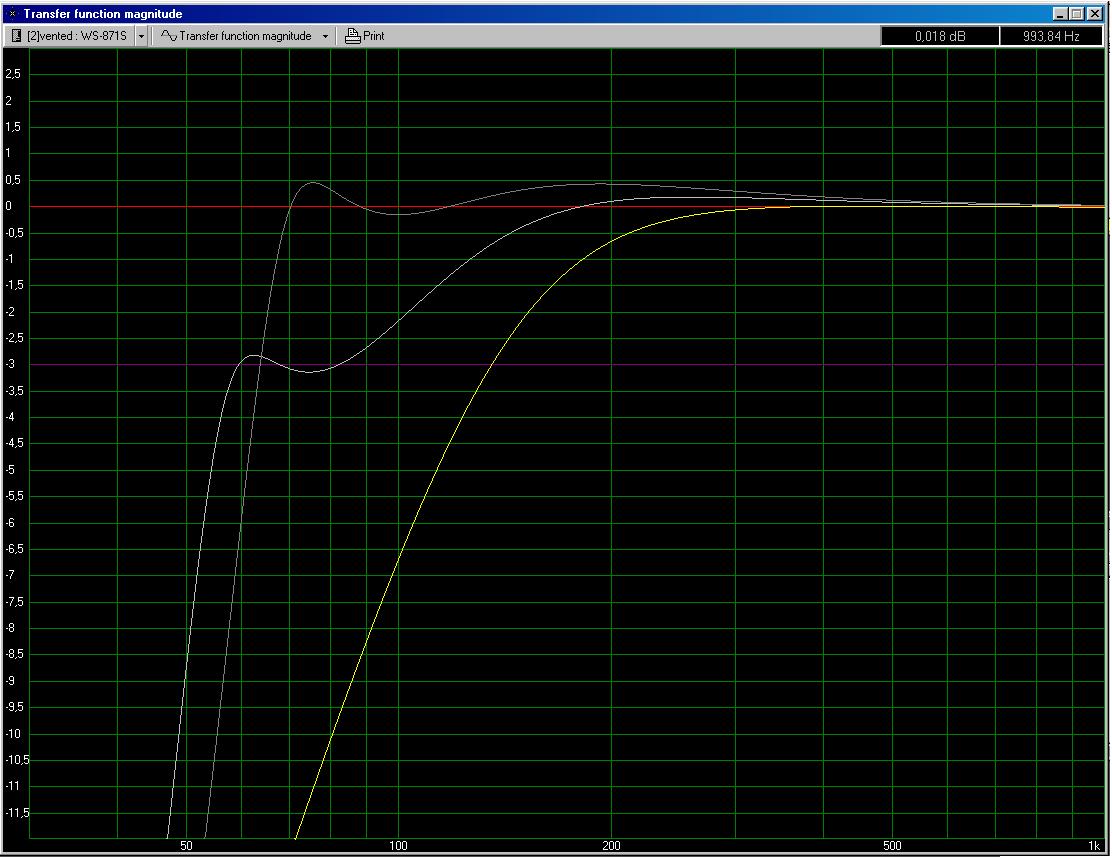Click the 100 Hz label on frequency axis
Screen dimensions: 1112x858
398,846
